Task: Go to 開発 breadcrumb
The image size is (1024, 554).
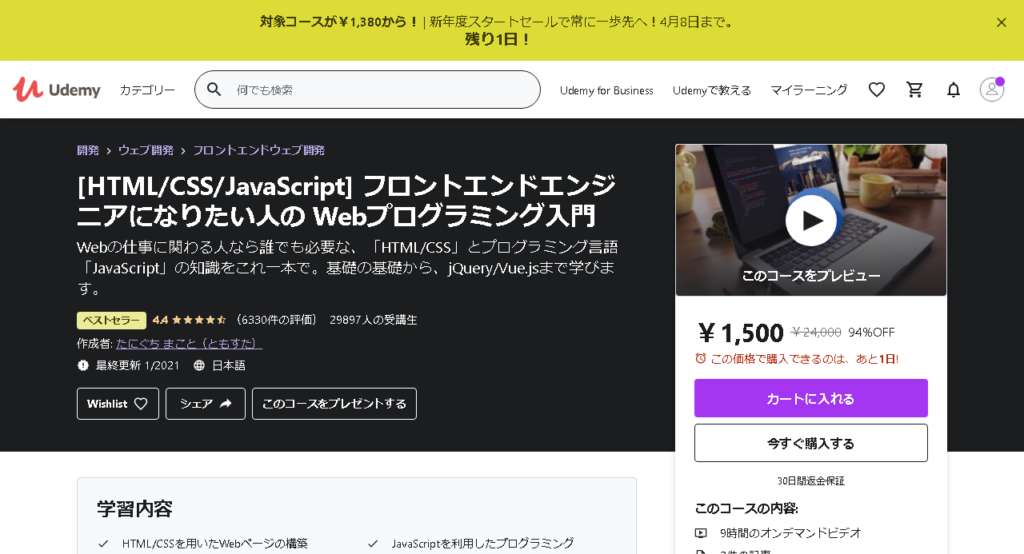Action: [88, 150]
